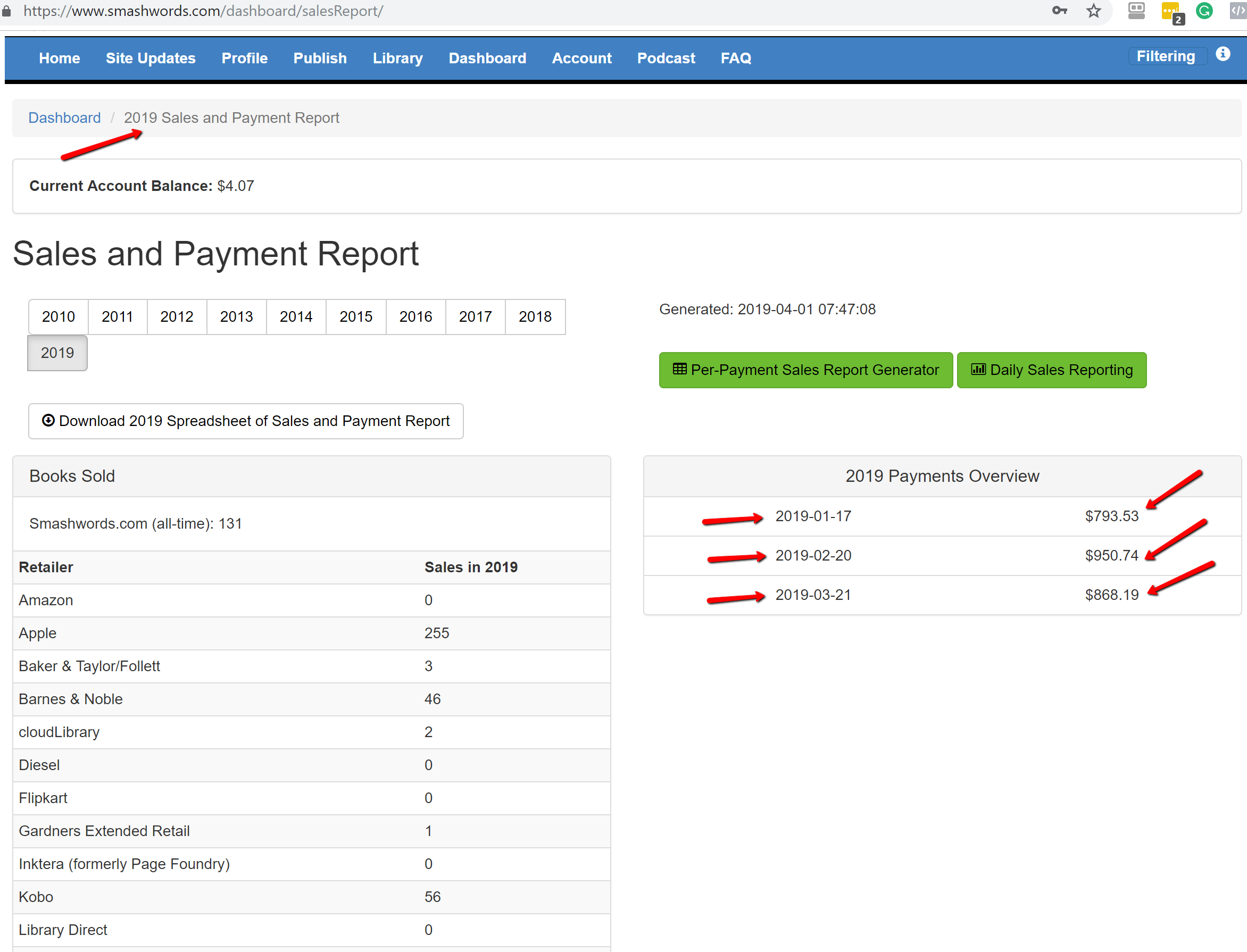Click the Inktera (formerly Page Foundry) row
The width and height of the screenshot is (1247, 952).
coord(312,864)
